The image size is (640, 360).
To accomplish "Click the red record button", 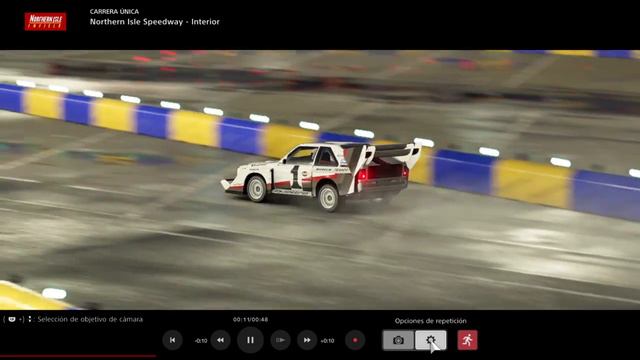I will (x=355, y=340).
